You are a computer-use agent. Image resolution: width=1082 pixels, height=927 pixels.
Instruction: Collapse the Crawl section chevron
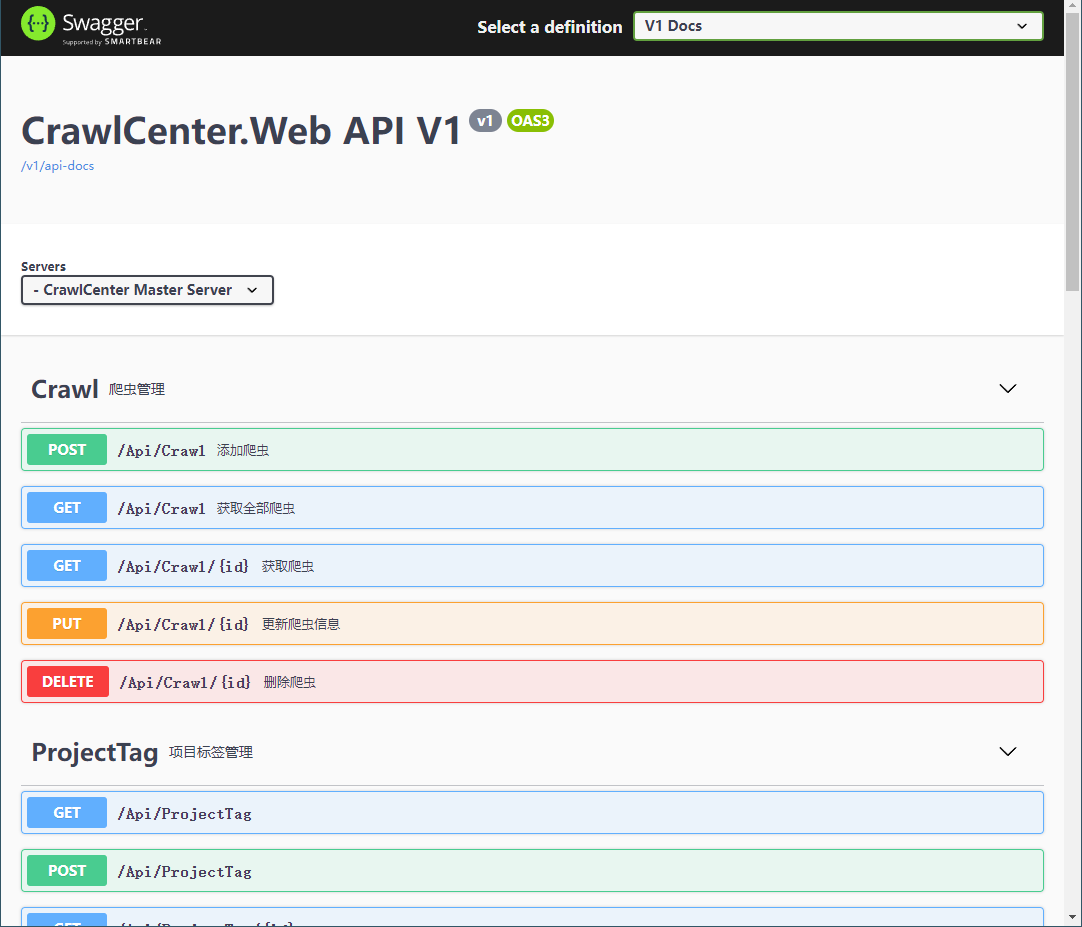(x=1007, y=389)
